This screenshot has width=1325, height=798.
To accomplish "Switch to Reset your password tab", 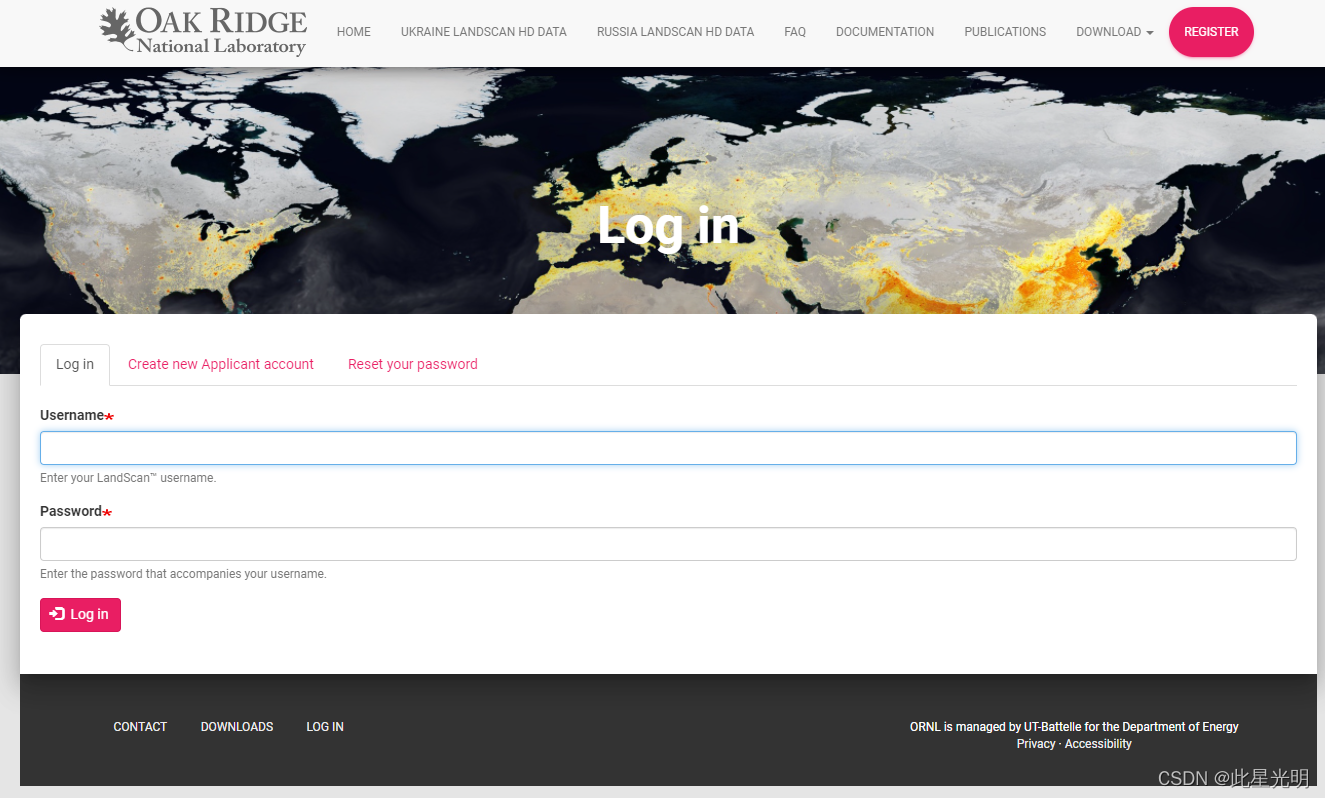I will pyautogui.click(x=413, y=364).
